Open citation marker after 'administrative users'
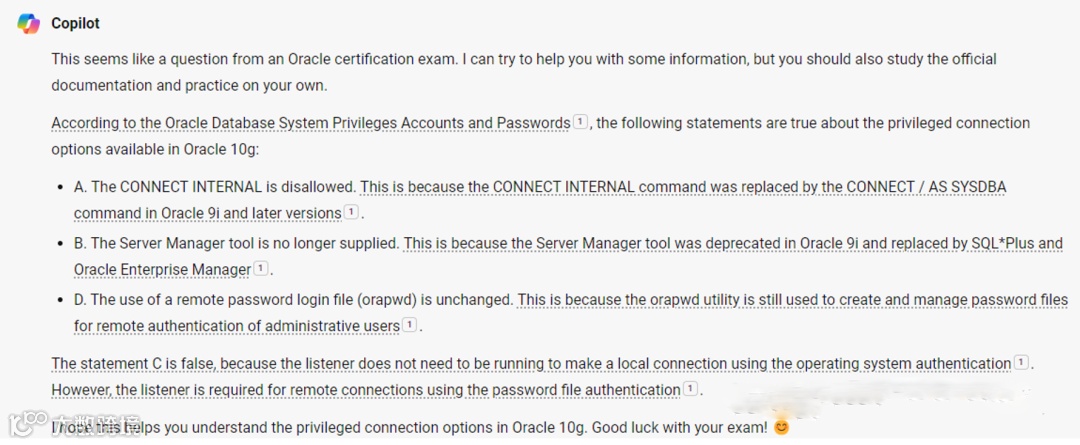This screenshot has width=1080, height=445. 409,324
